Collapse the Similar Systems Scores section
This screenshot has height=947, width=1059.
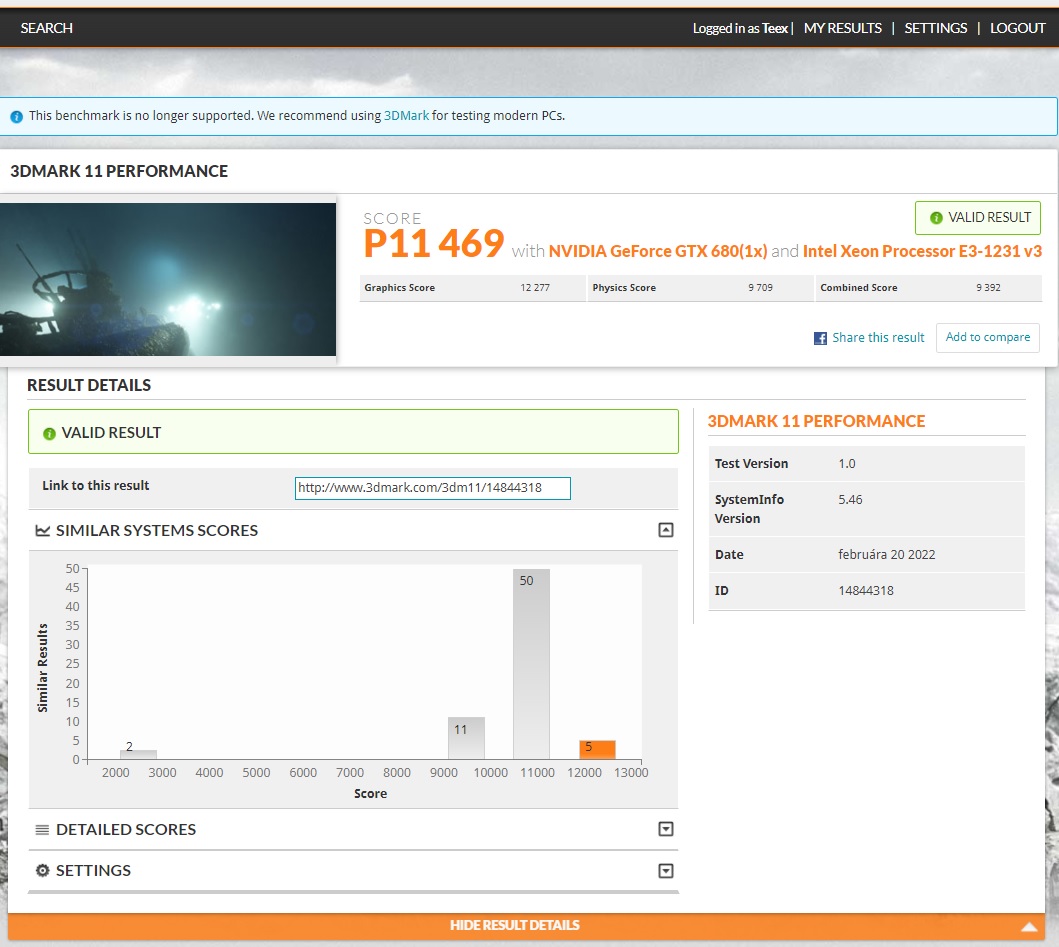coord(666,530)
